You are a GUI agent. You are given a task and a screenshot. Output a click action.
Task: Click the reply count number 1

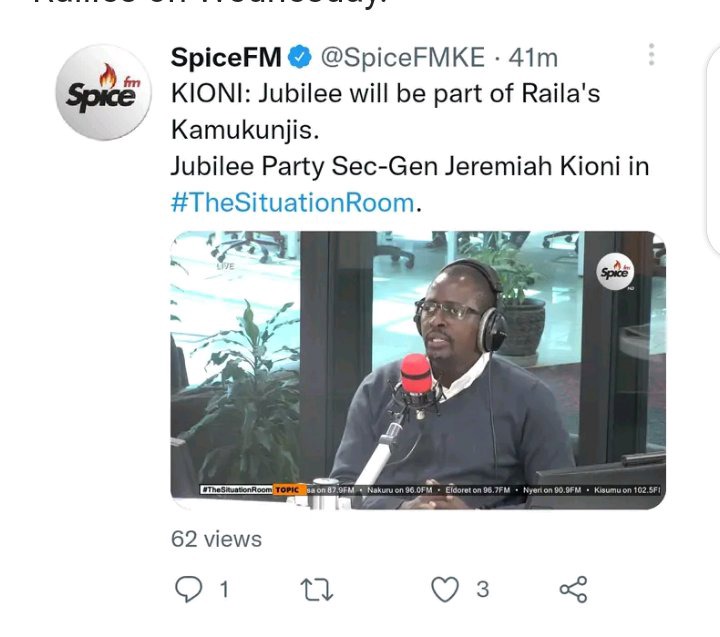[x=224, y=589]
